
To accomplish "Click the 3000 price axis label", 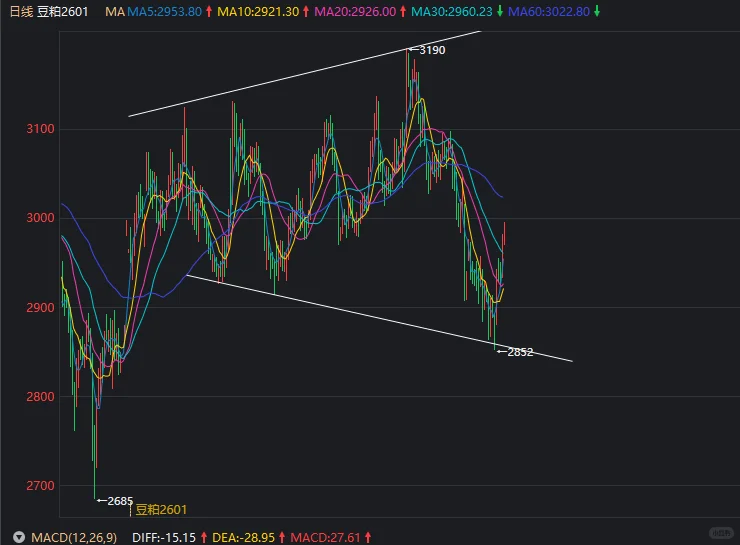I will pyautogui.click(x=40, y=218).
